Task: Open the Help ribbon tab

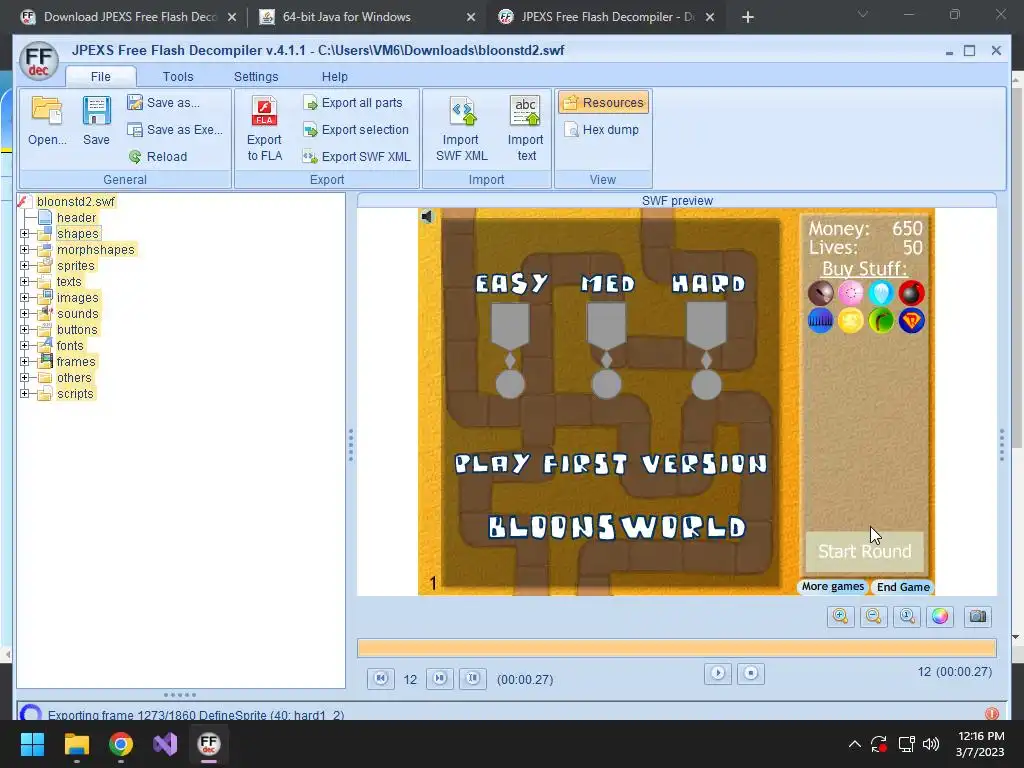Action: 334,76
